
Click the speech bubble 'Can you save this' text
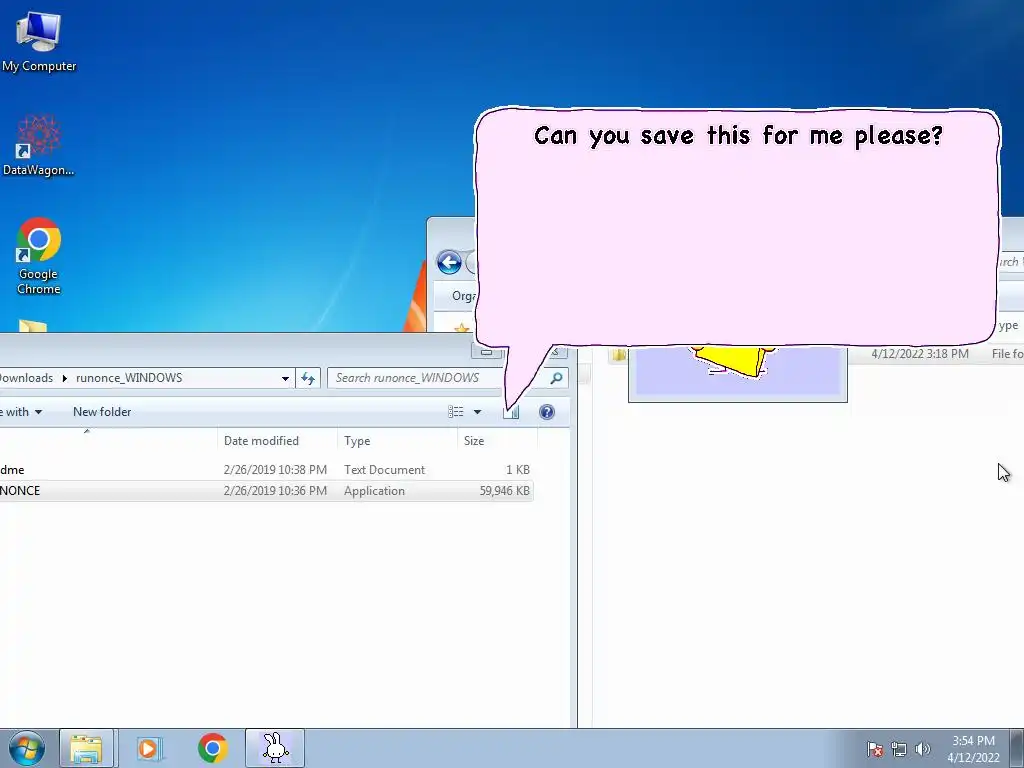738,136
